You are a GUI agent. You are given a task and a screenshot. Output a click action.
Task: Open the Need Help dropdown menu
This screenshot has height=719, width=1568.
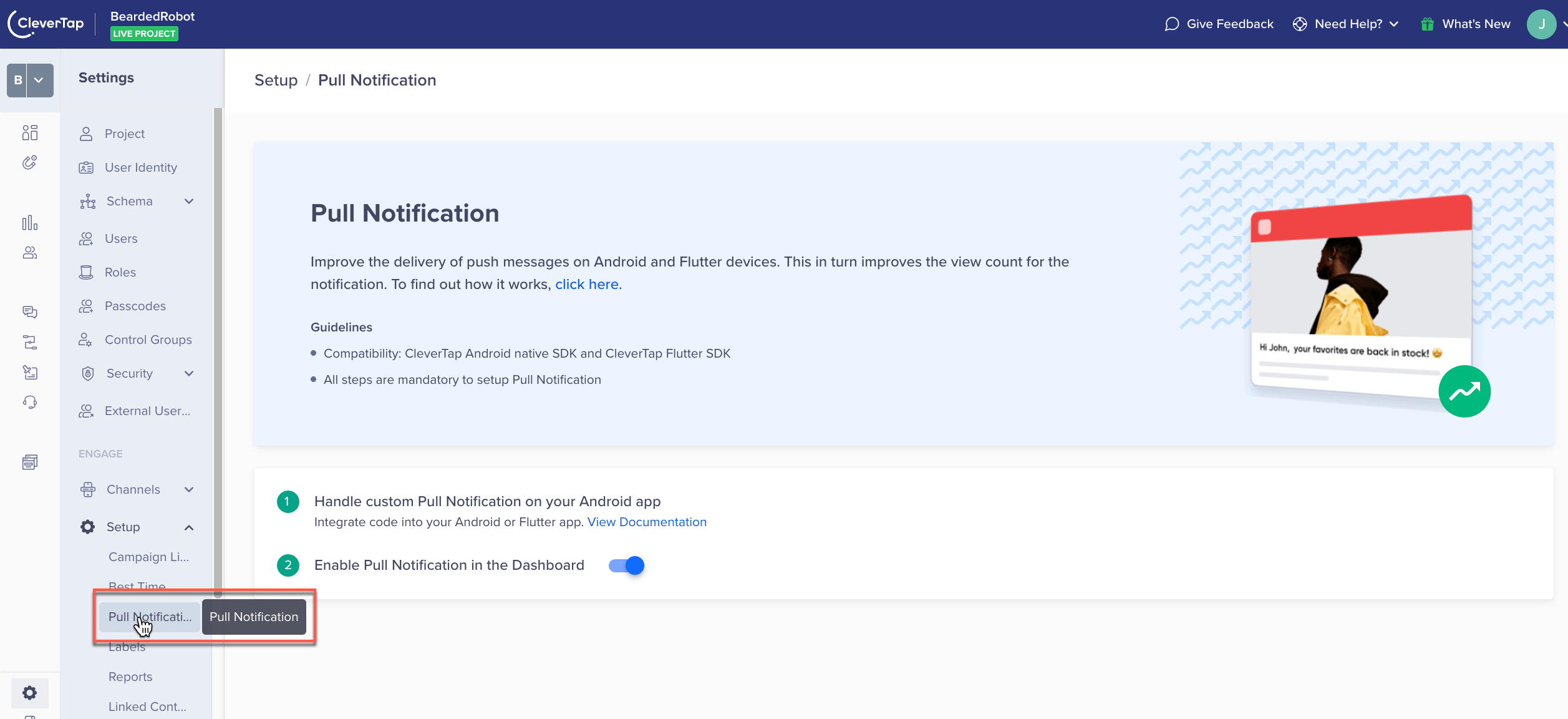tap(1349, 24)
